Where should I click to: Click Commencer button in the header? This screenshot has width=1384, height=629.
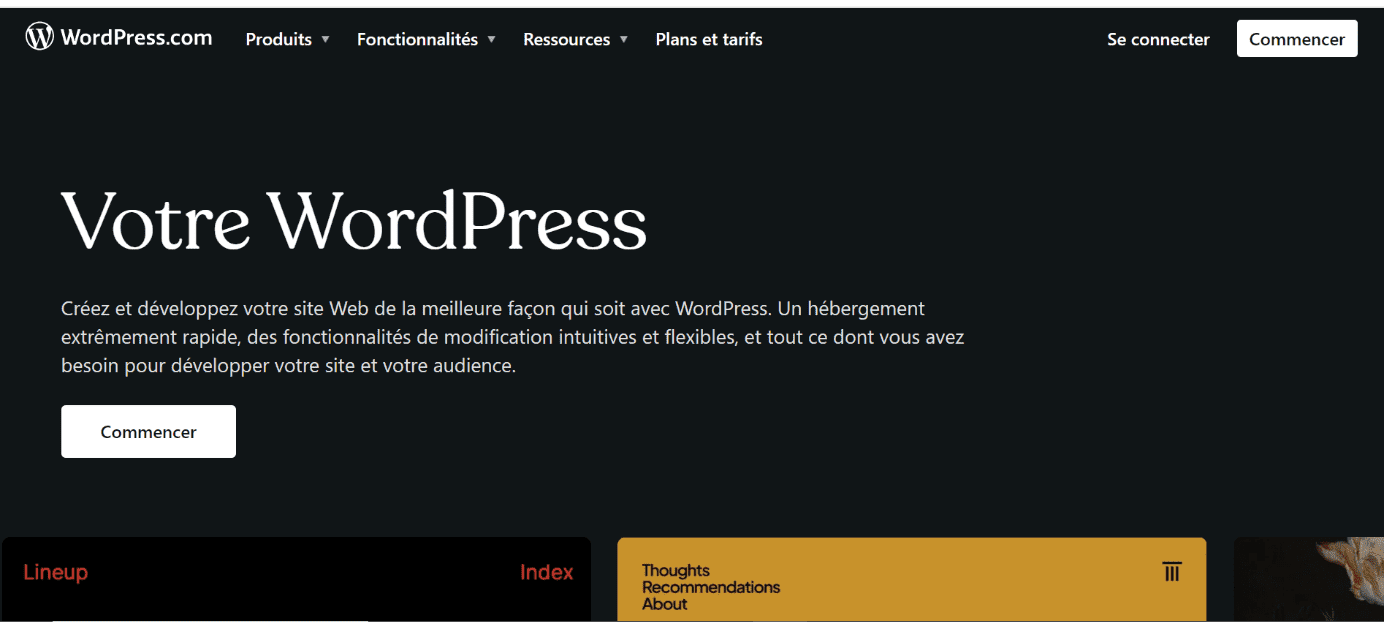click(x=1297, y=39)
